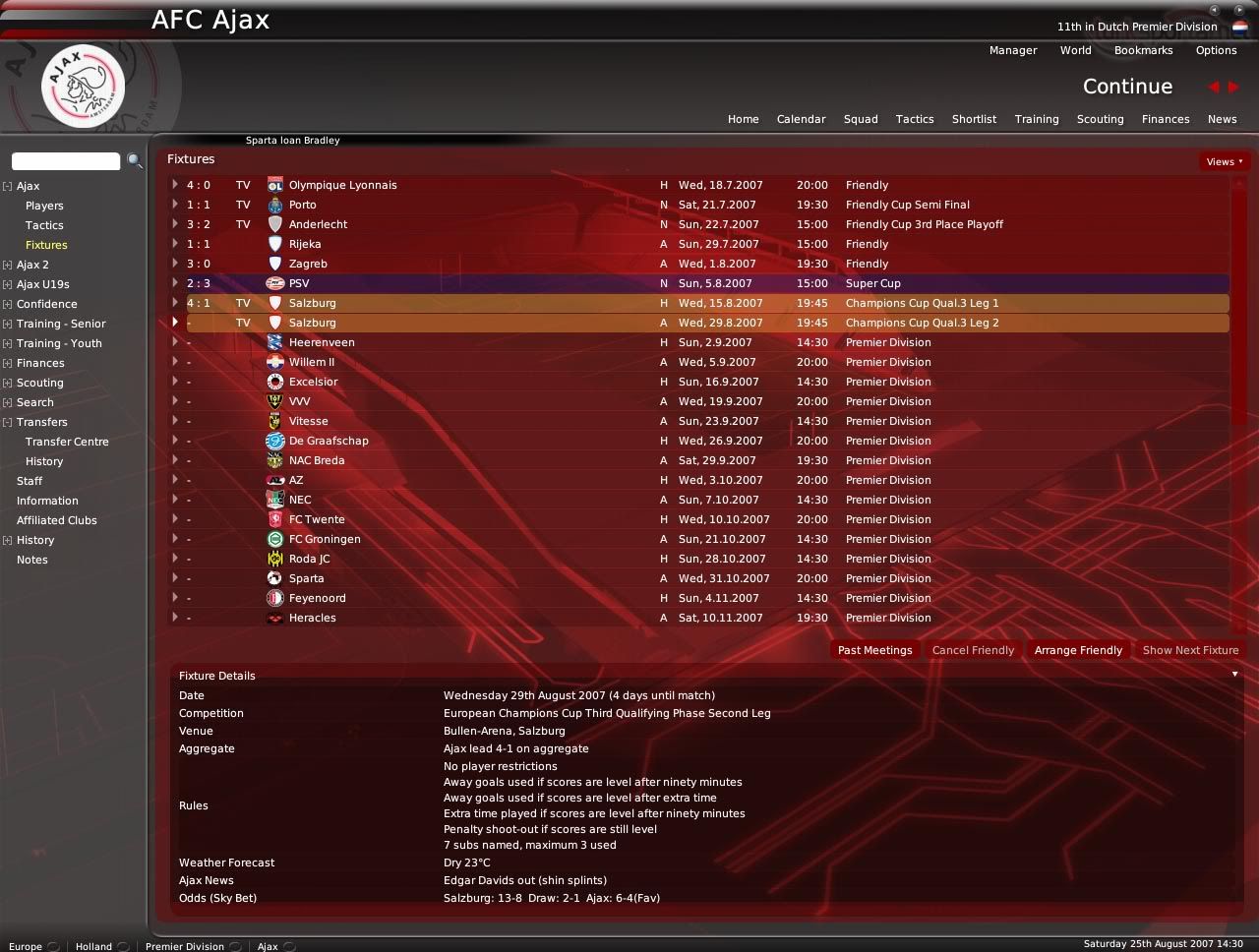Open the Views dropdown
The image size is (1259, 952).
(x=1224, y=161)
